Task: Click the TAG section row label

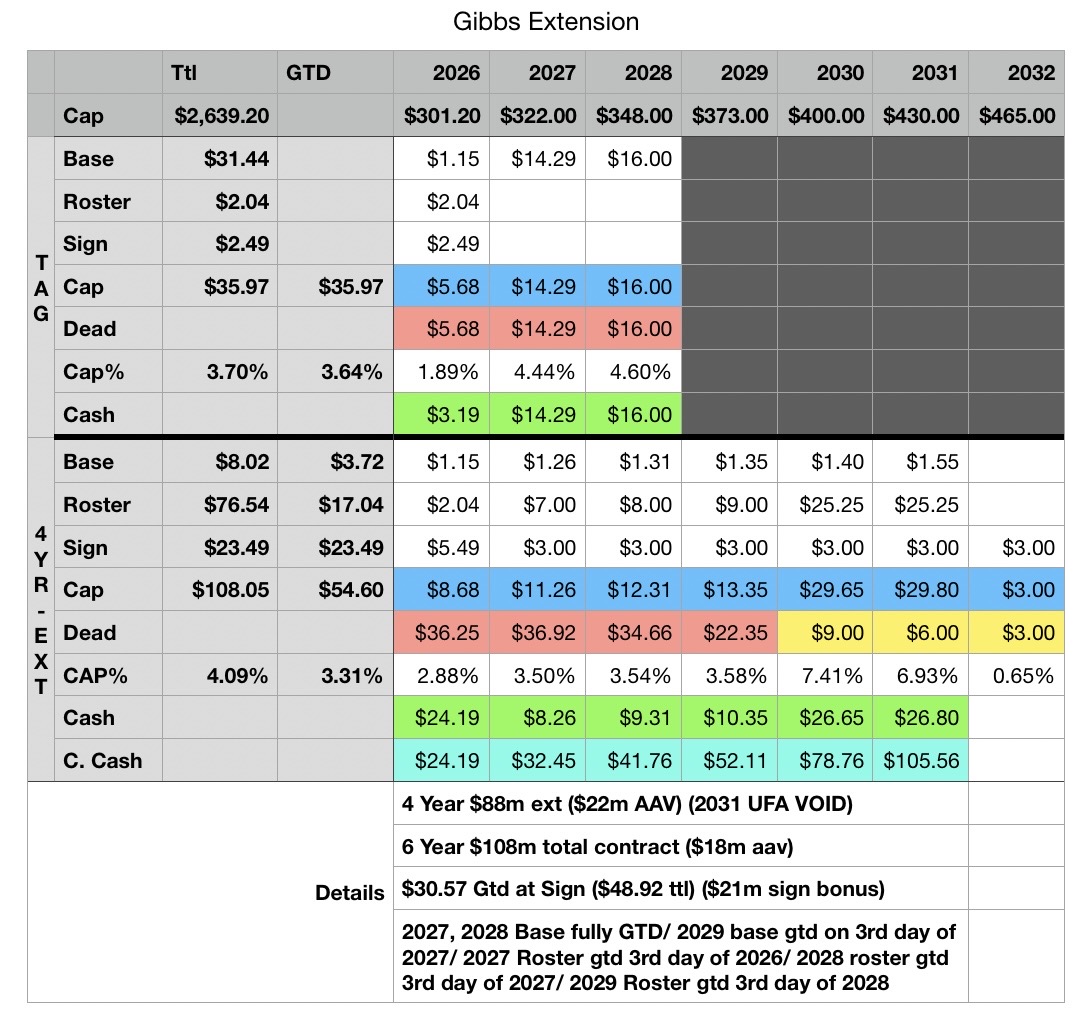Action: click(41, 287)
